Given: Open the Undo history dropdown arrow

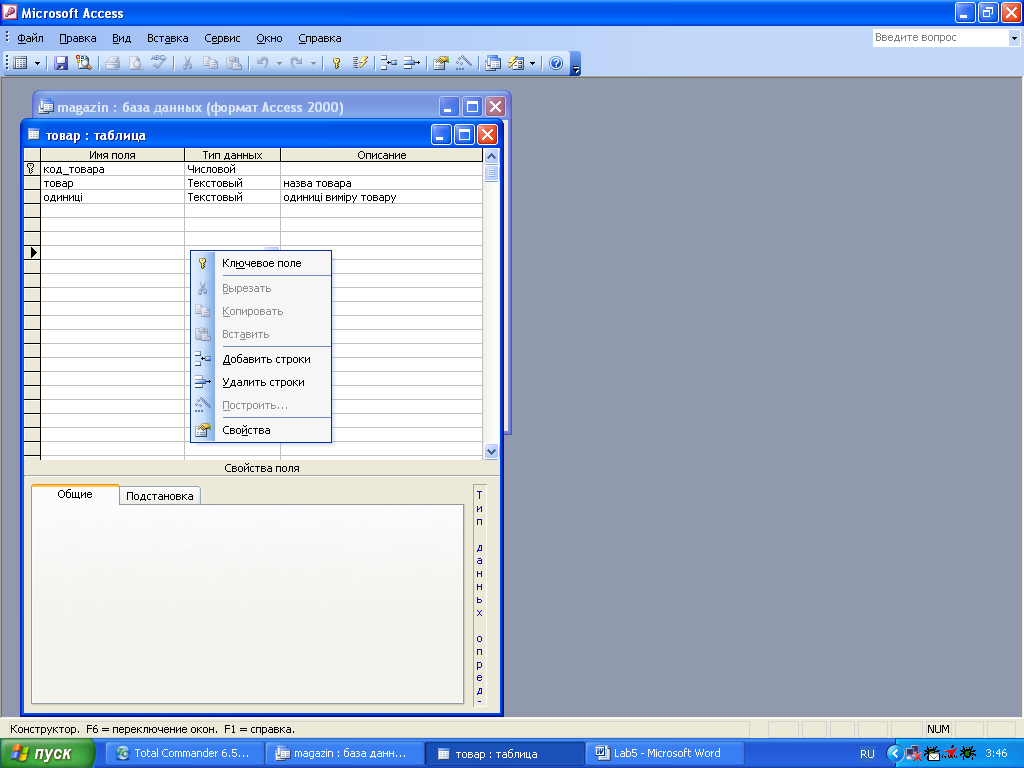Looking at the screenshot, I should 279,63.
